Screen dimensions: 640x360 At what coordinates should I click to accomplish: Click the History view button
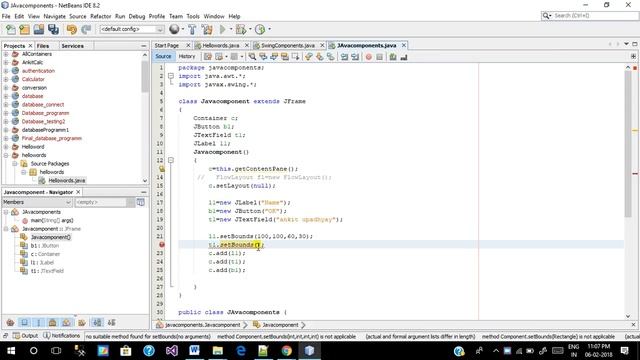click(187, 56)
